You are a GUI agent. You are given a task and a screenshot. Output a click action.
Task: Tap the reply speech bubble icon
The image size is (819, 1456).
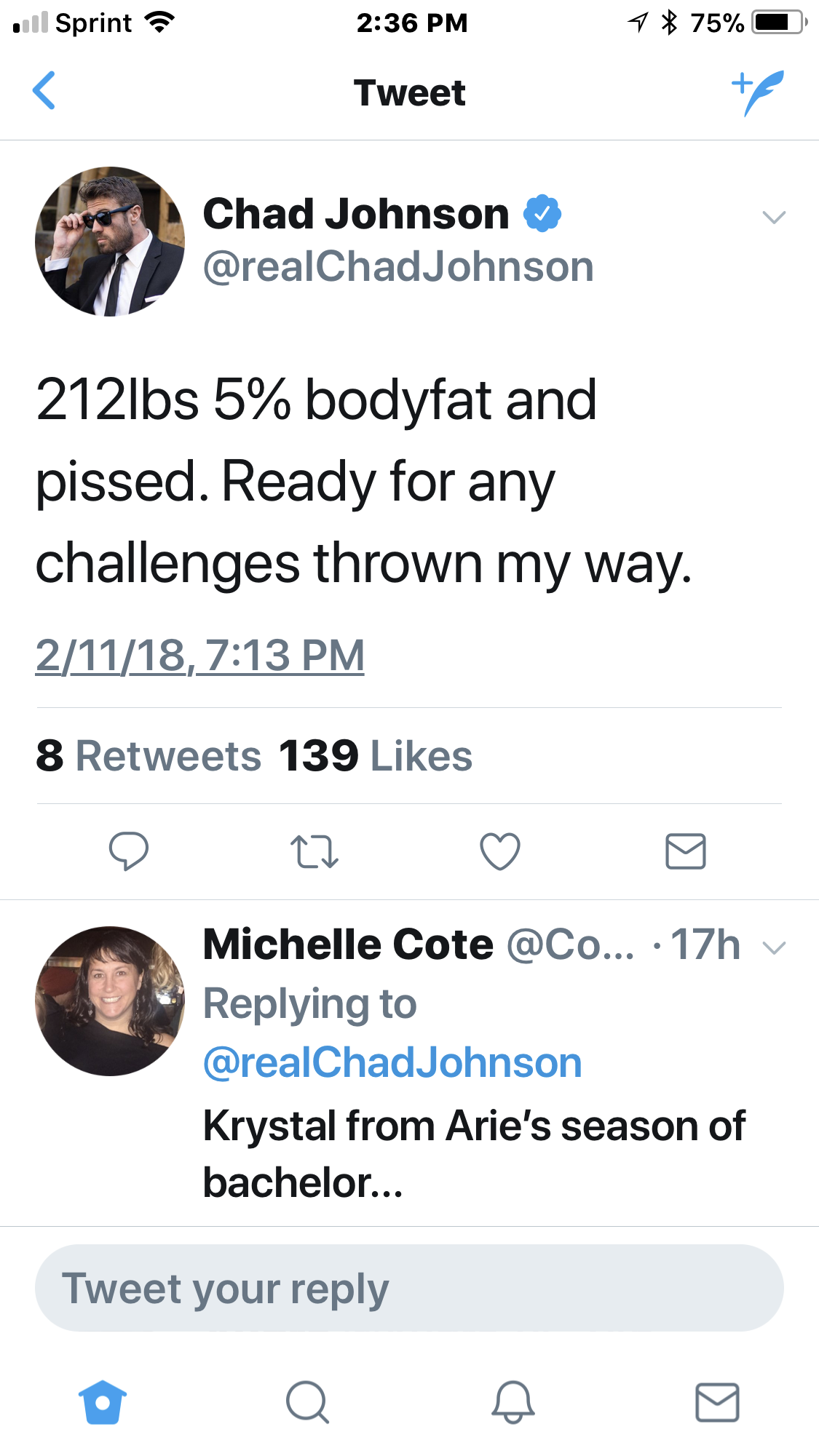[x=129, y=851]
